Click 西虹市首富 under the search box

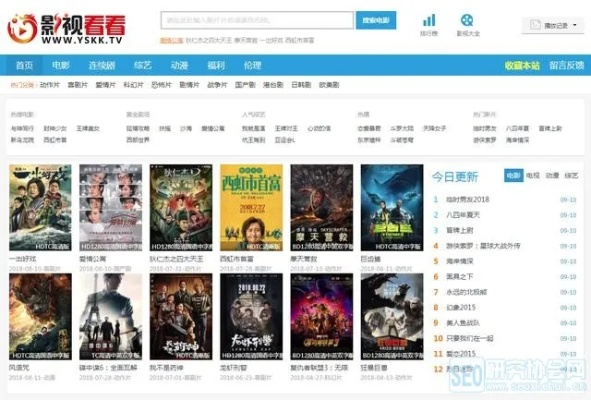pyautogui.click(x=300, y=40)
